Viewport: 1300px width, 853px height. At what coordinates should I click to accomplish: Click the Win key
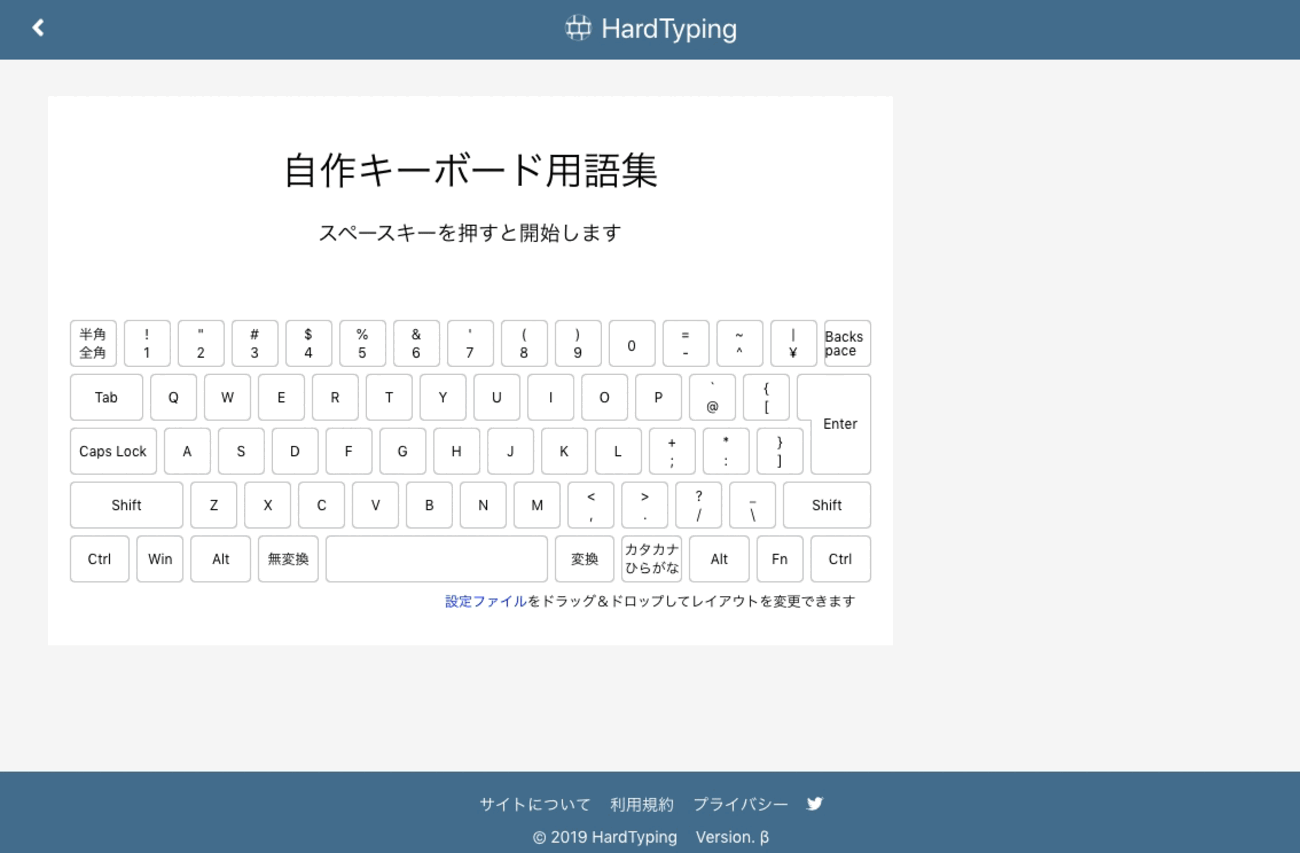click(160, 559)
